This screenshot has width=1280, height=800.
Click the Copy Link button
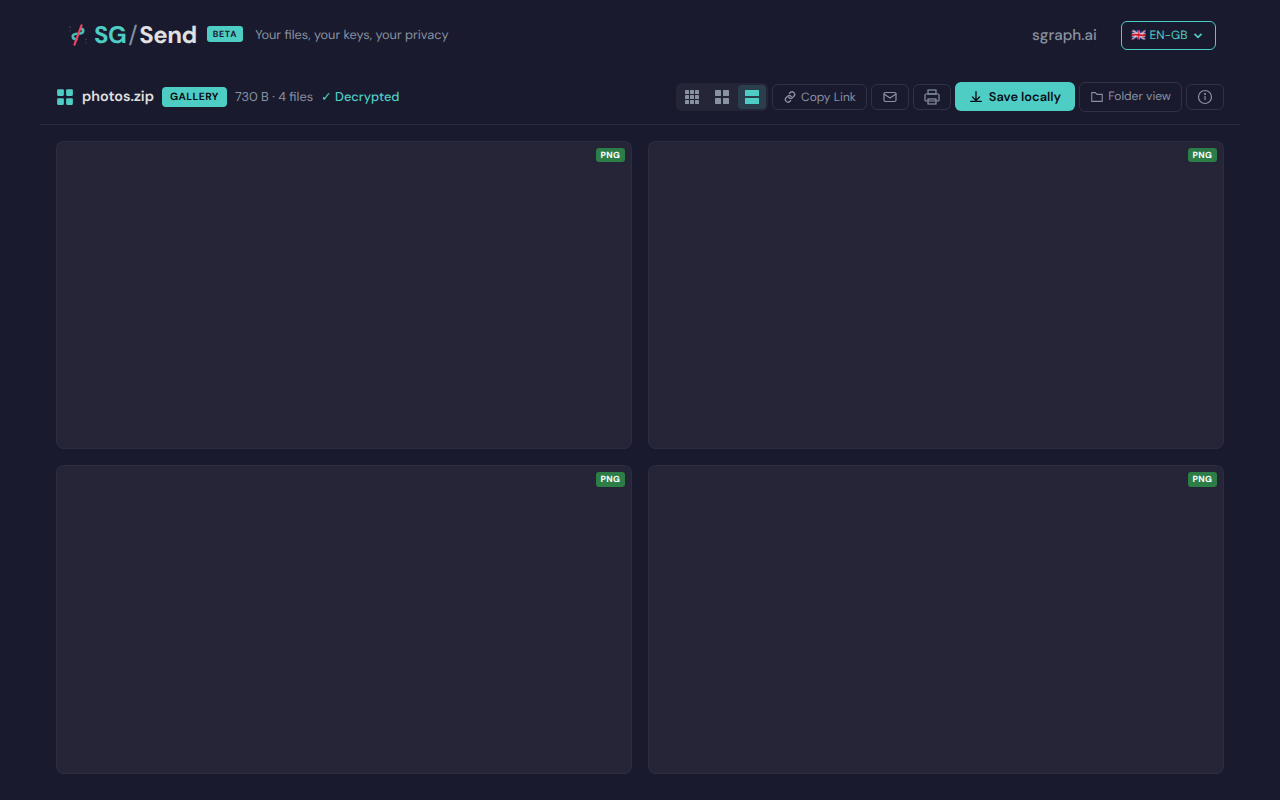(819, 97)
